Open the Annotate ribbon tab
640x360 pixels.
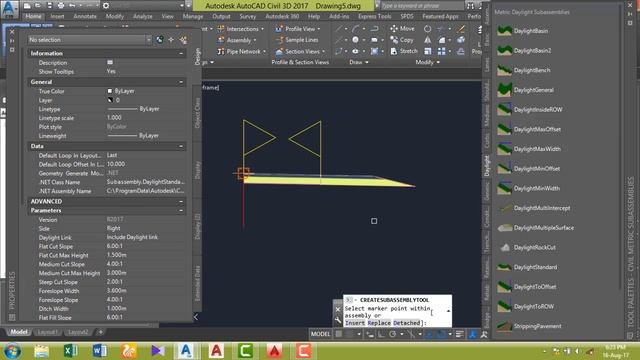(x=85, y=16)
